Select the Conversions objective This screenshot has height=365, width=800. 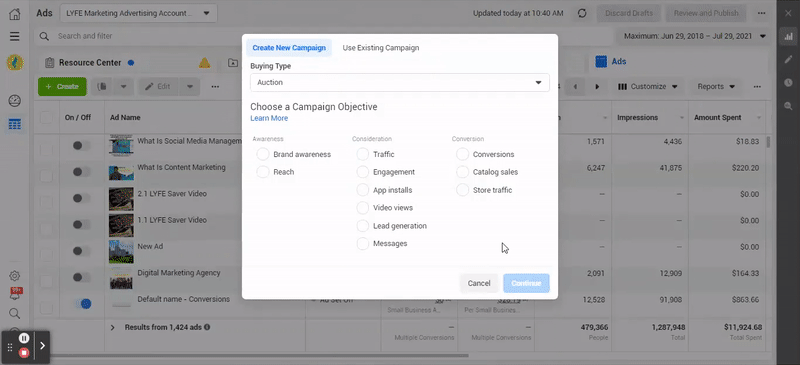462,154
